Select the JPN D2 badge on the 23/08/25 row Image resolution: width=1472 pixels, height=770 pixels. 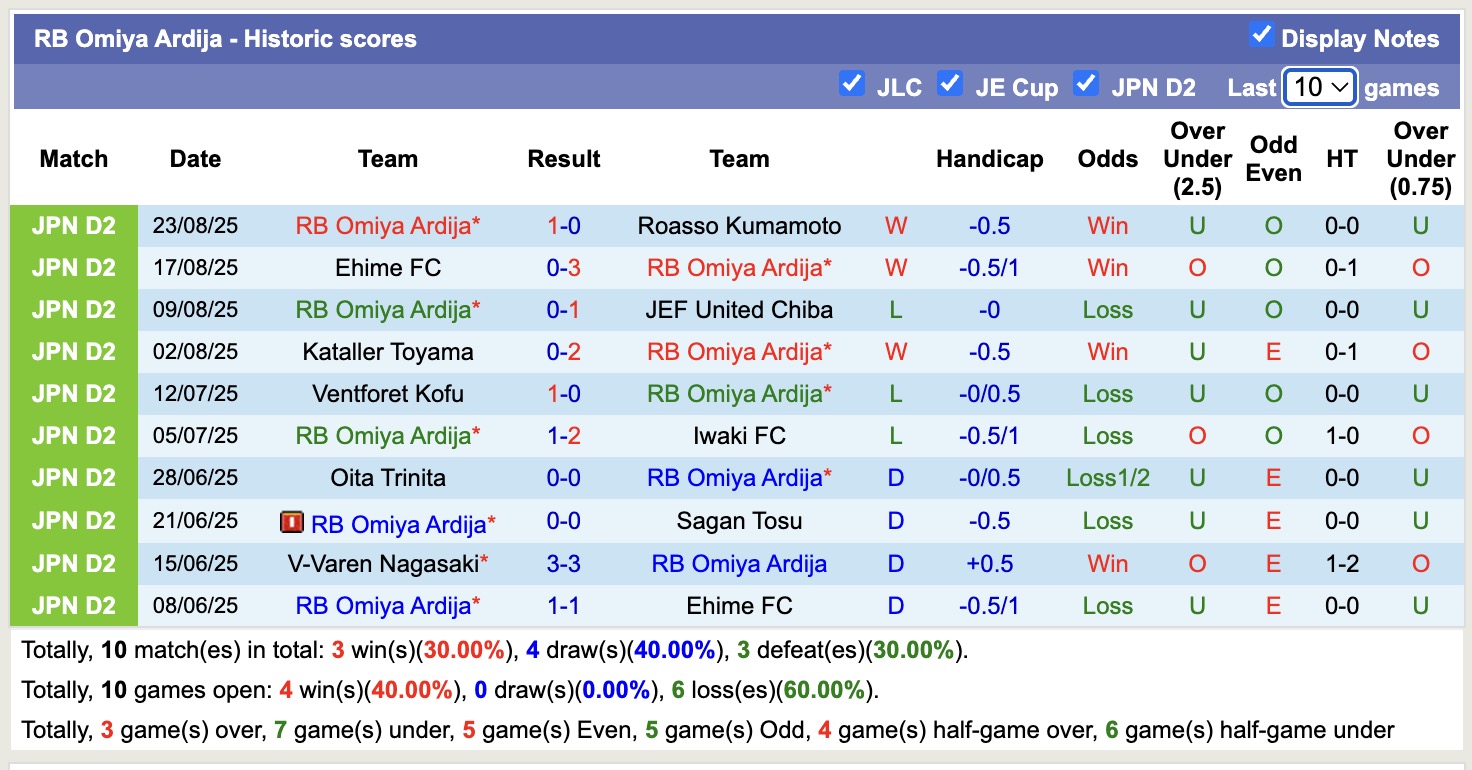tap(73, 225)
